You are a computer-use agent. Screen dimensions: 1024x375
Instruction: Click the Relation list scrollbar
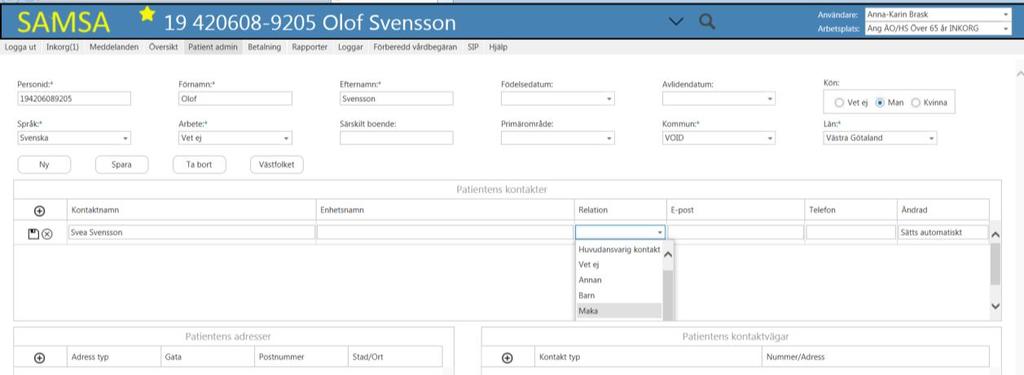tap(667, 281)
